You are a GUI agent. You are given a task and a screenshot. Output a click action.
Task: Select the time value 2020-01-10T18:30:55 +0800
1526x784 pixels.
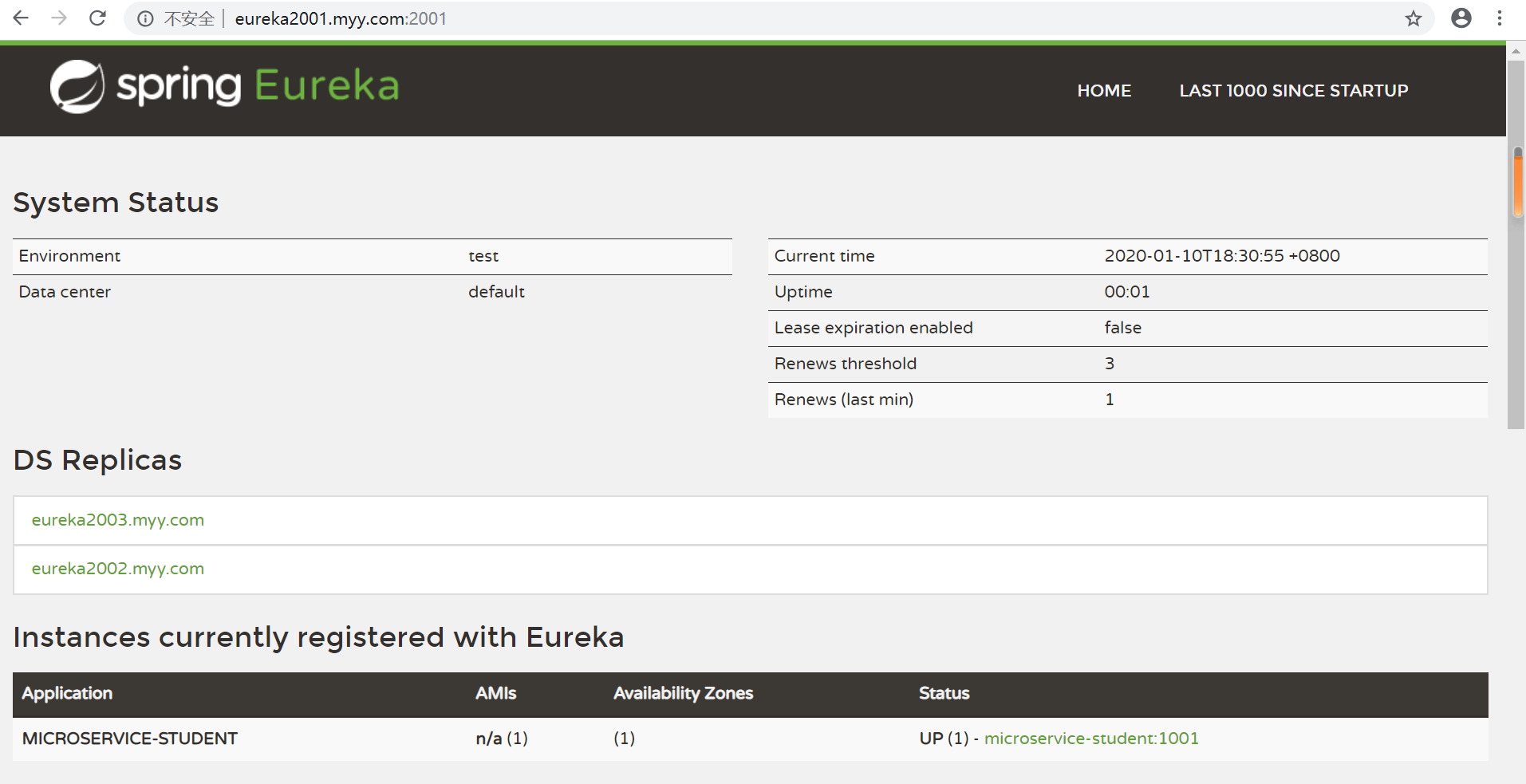point(1222,256)
